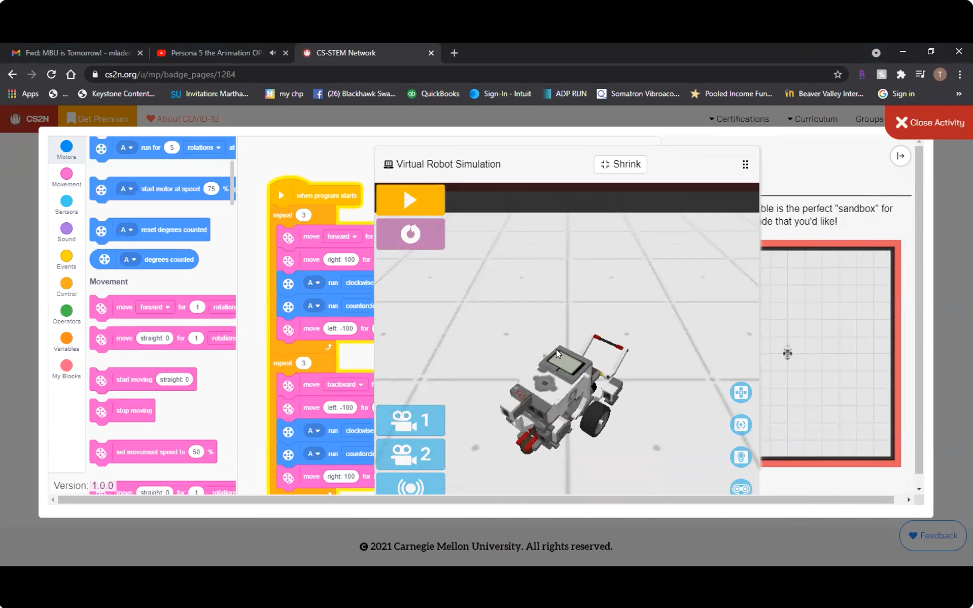This screenshot has width=973, height=608.
Task: Open the 'Sign in' Google bookmark
Action: point(896,94)
